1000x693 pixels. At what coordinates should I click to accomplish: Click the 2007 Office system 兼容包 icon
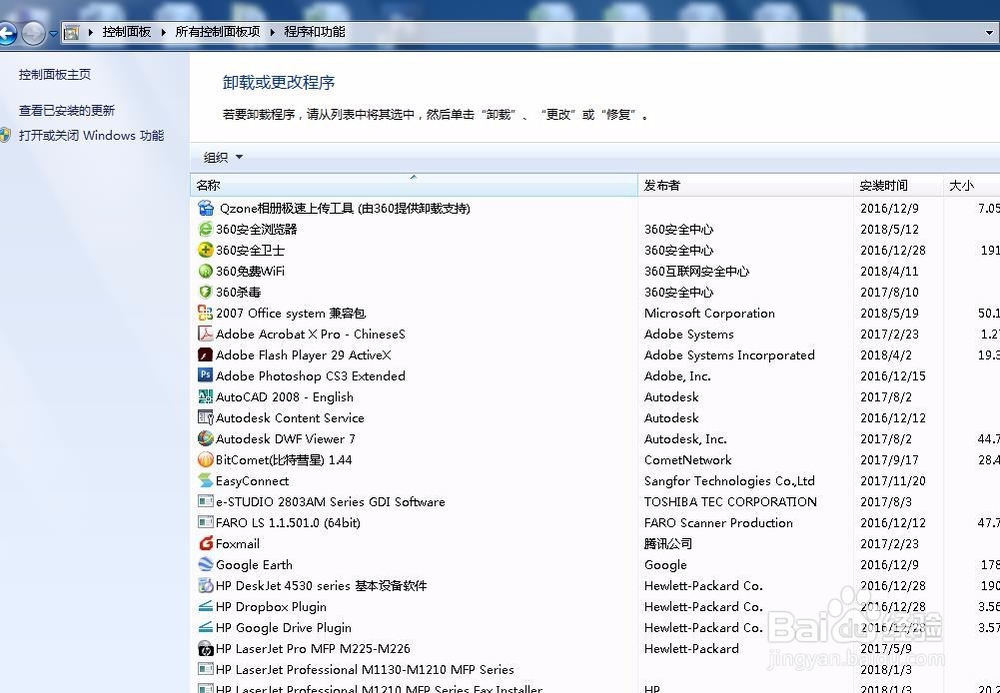point(205,313)
